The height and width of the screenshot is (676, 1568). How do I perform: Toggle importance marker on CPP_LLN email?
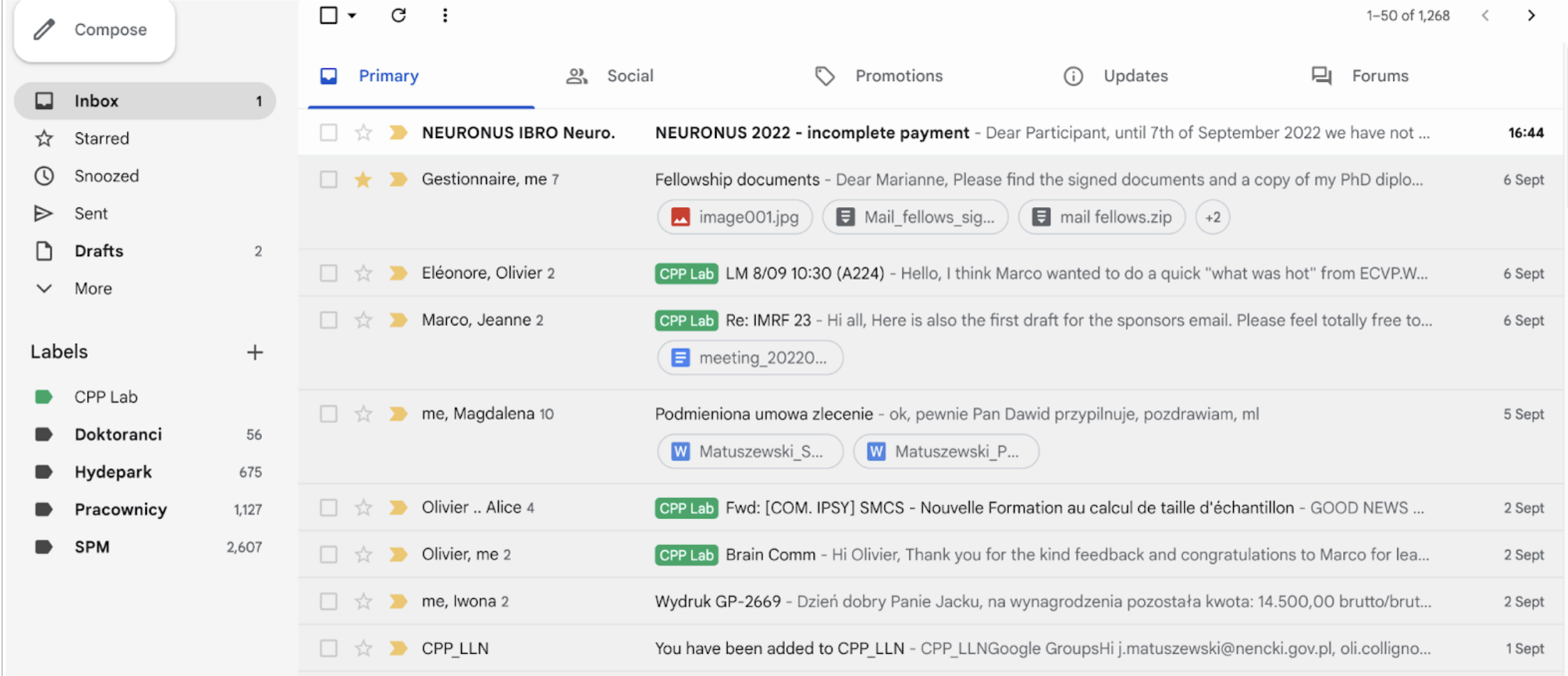tap(398, 649)
